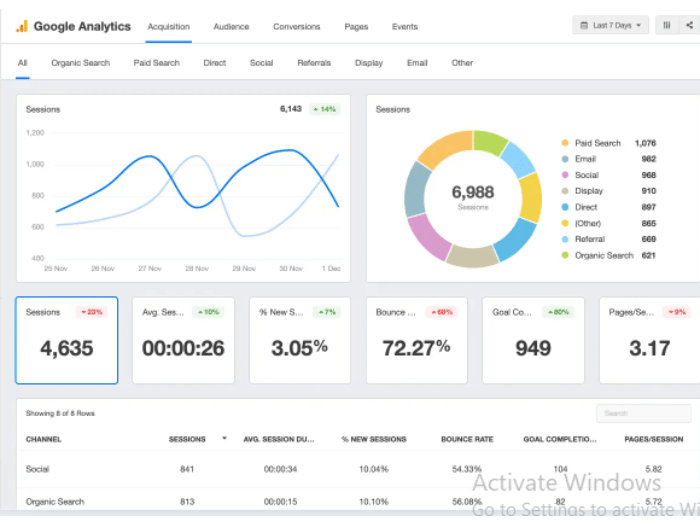Click the table search input field
700x525 pixels.
[x=643, y=413]
